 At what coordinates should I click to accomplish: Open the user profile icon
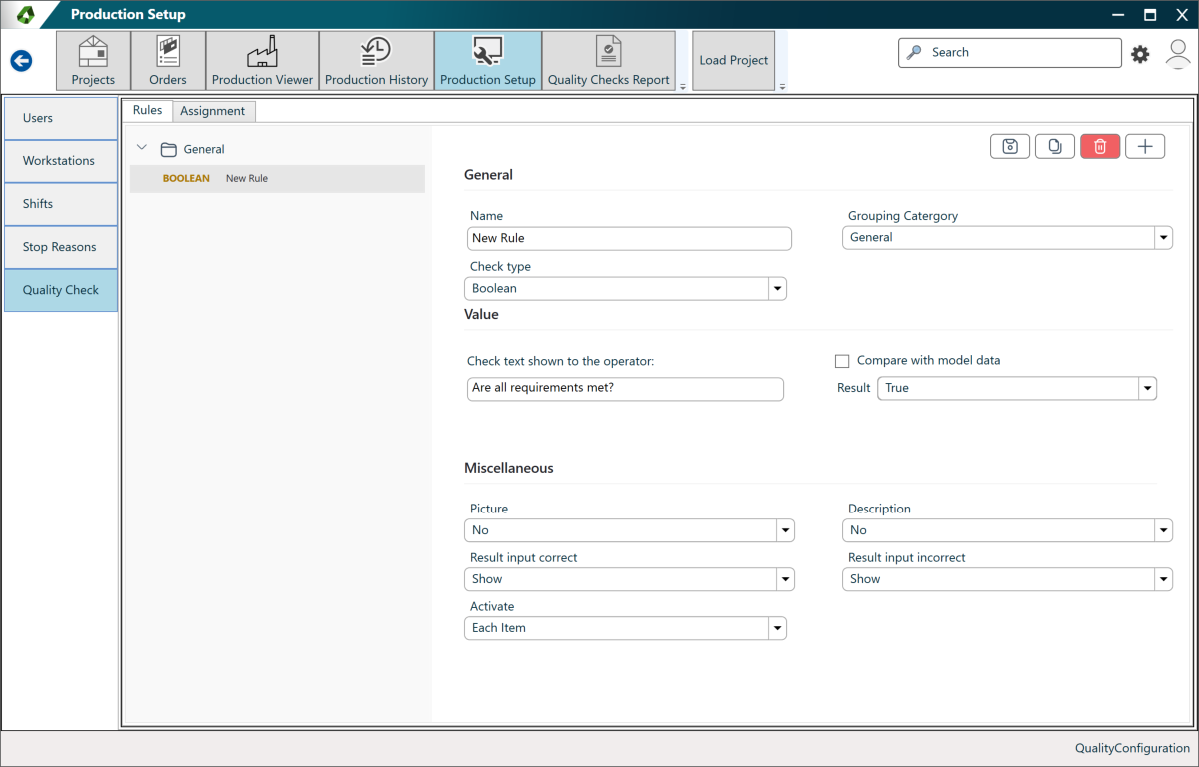click(x=1178, y=54)
